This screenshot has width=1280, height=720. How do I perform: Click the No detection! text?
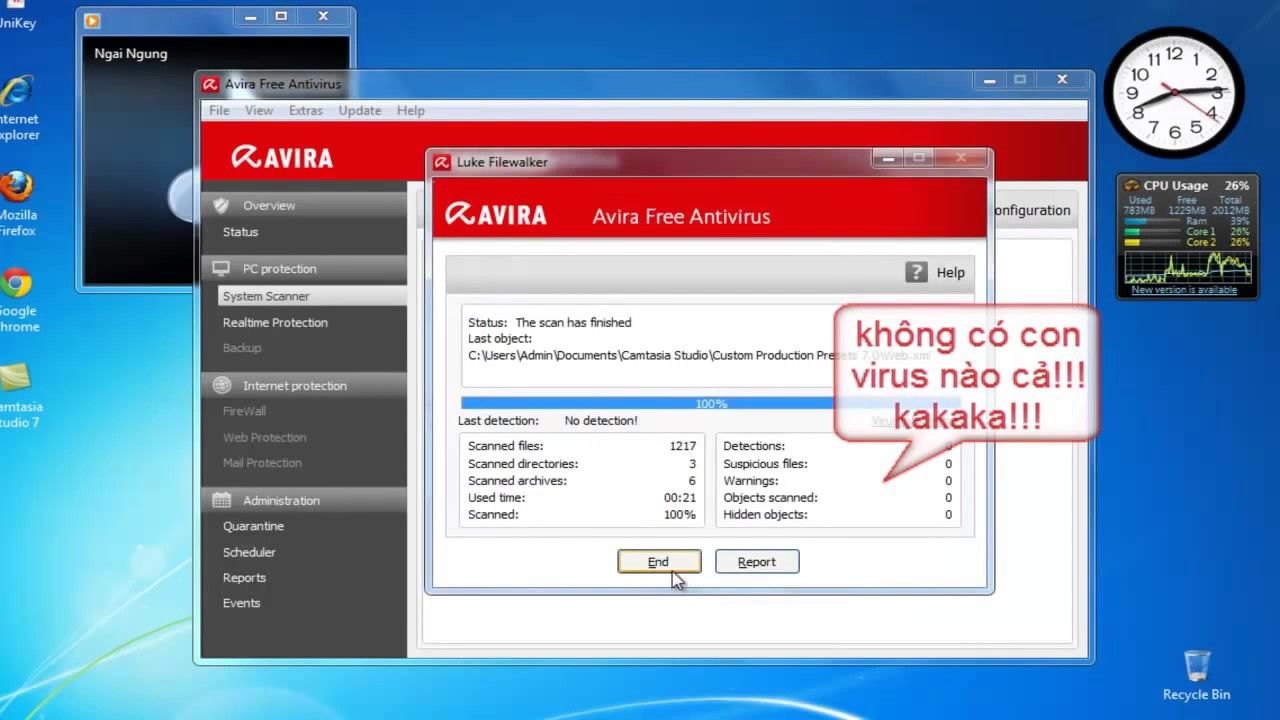point(601,421)
